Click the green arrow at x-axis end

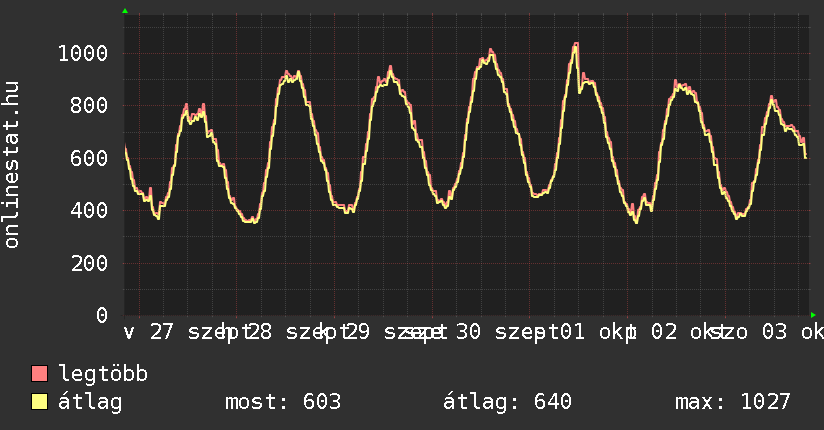pos(813,315)
